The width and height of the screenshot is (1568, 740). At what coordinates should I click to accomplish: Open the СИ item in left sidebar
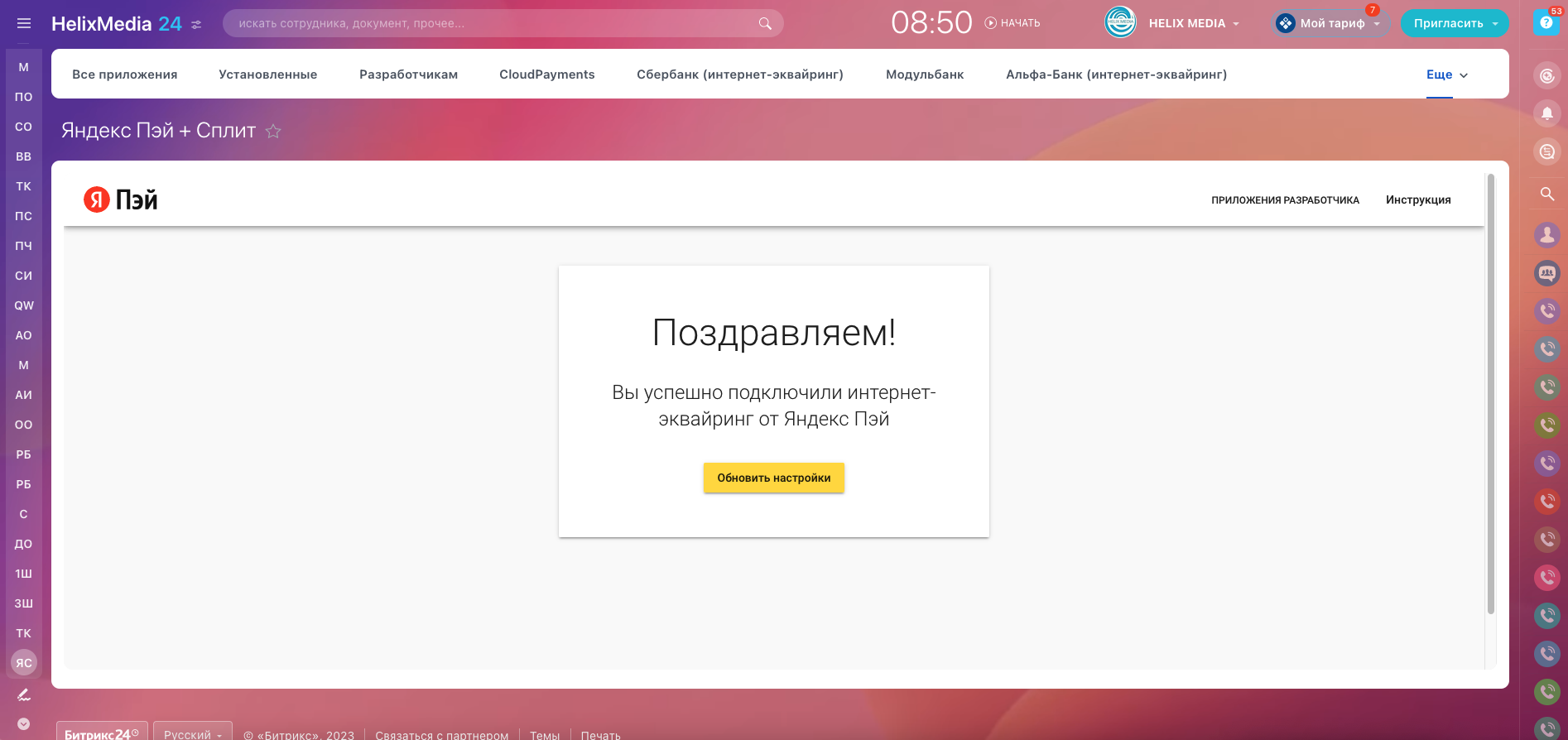tap(23, 276)
